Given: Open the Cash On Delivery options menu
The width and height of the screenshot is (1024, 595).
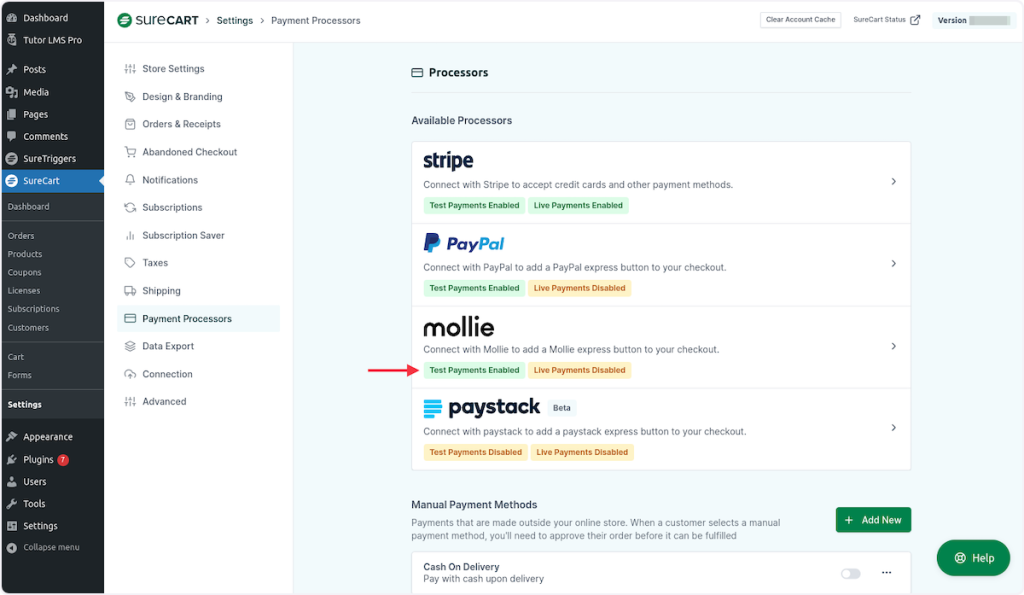Looking at the screenshot, I should (886, 573).
